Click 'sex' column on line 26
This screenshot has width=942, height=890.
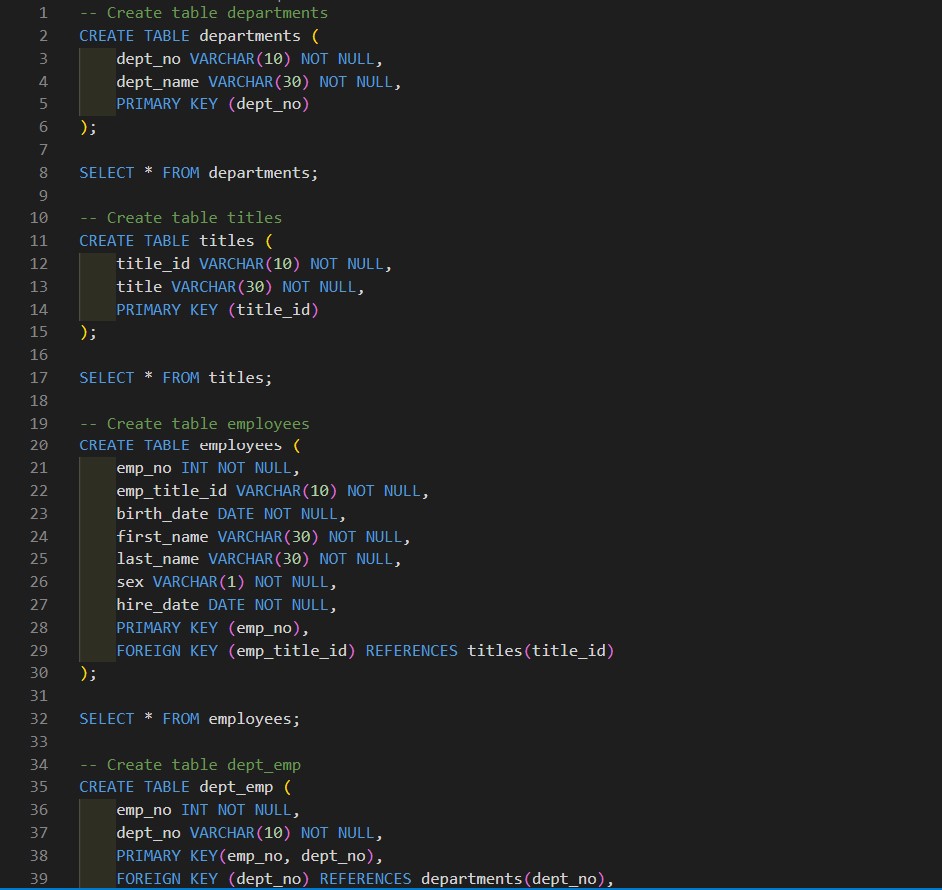pyautogui.click(x=130, y=582)
